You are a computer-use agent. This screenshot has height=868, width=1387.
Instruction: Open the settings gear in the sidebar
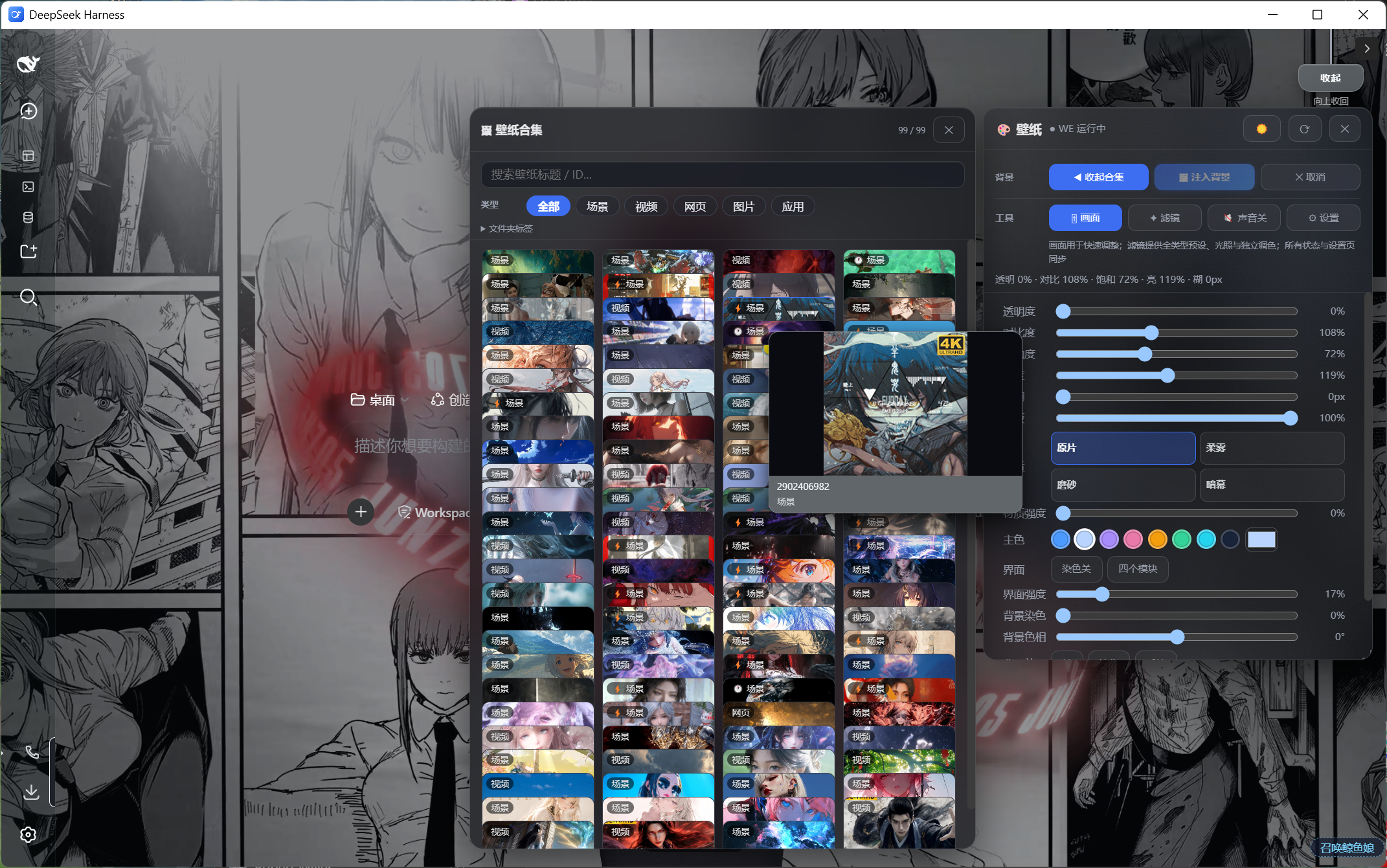pos(28,835)
